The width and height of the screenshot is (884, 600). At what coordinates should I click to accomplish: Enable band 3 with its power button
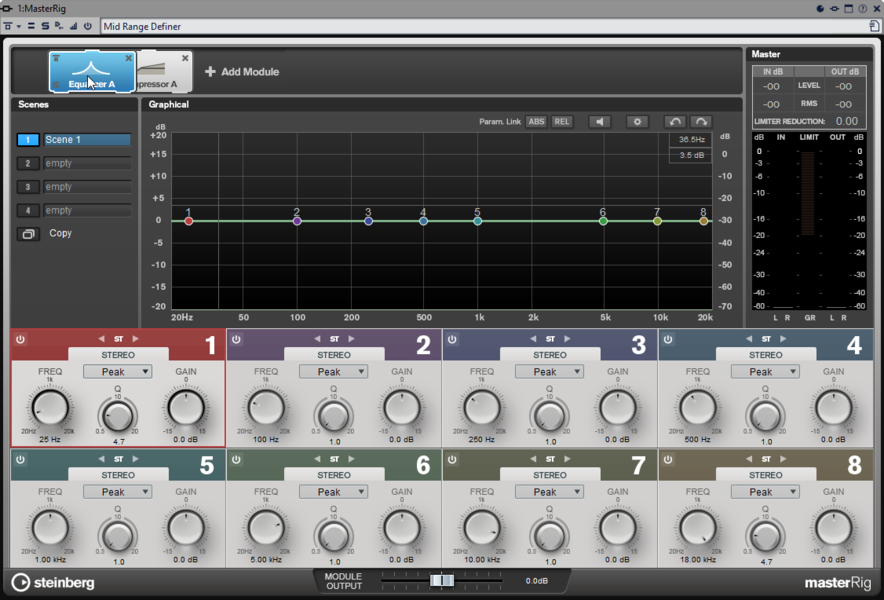[x=452, y=339]
